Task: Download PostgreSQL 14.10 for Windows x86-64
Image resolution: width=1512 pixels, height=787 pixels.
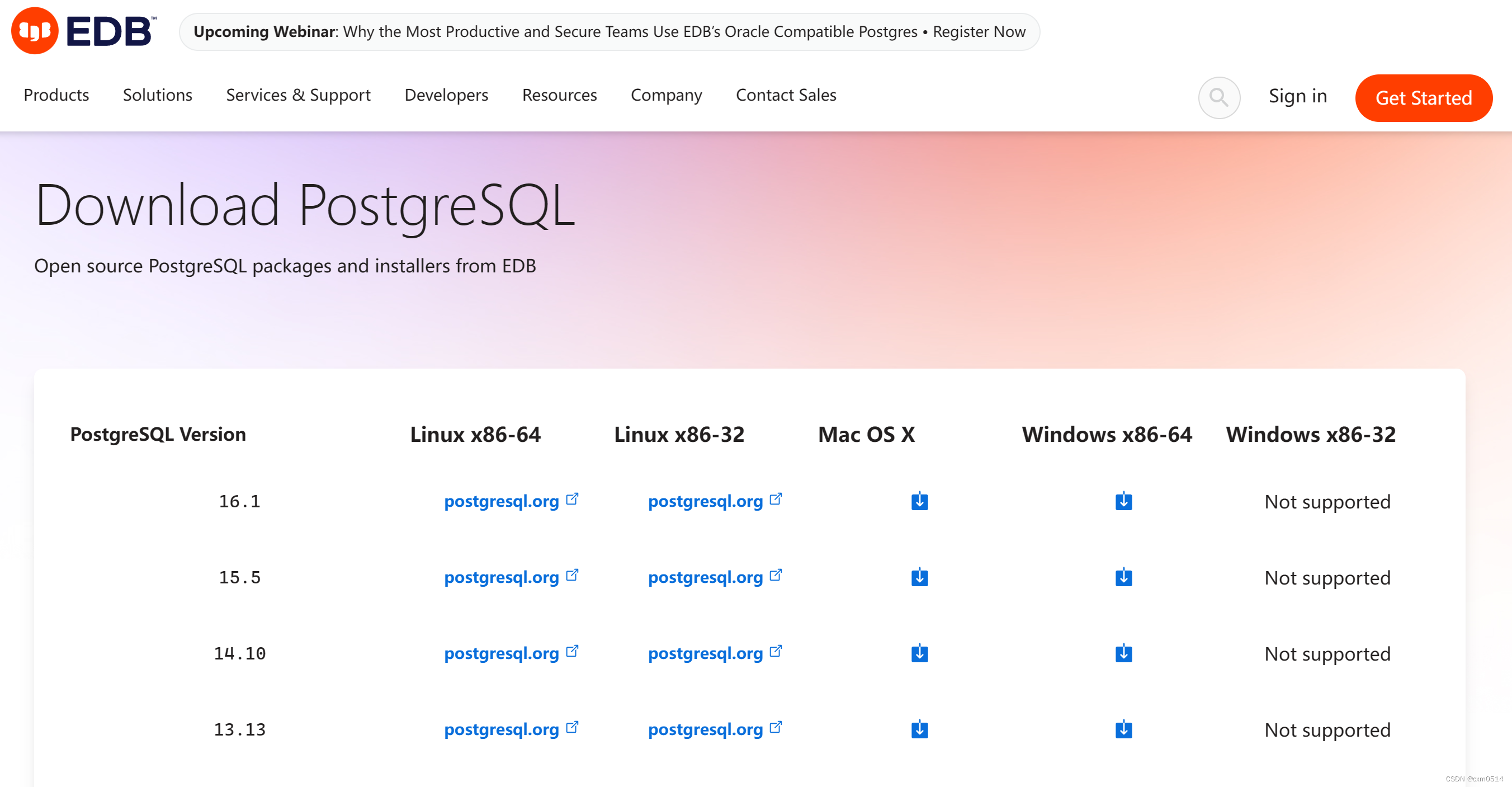Action: pos(1123,653)
